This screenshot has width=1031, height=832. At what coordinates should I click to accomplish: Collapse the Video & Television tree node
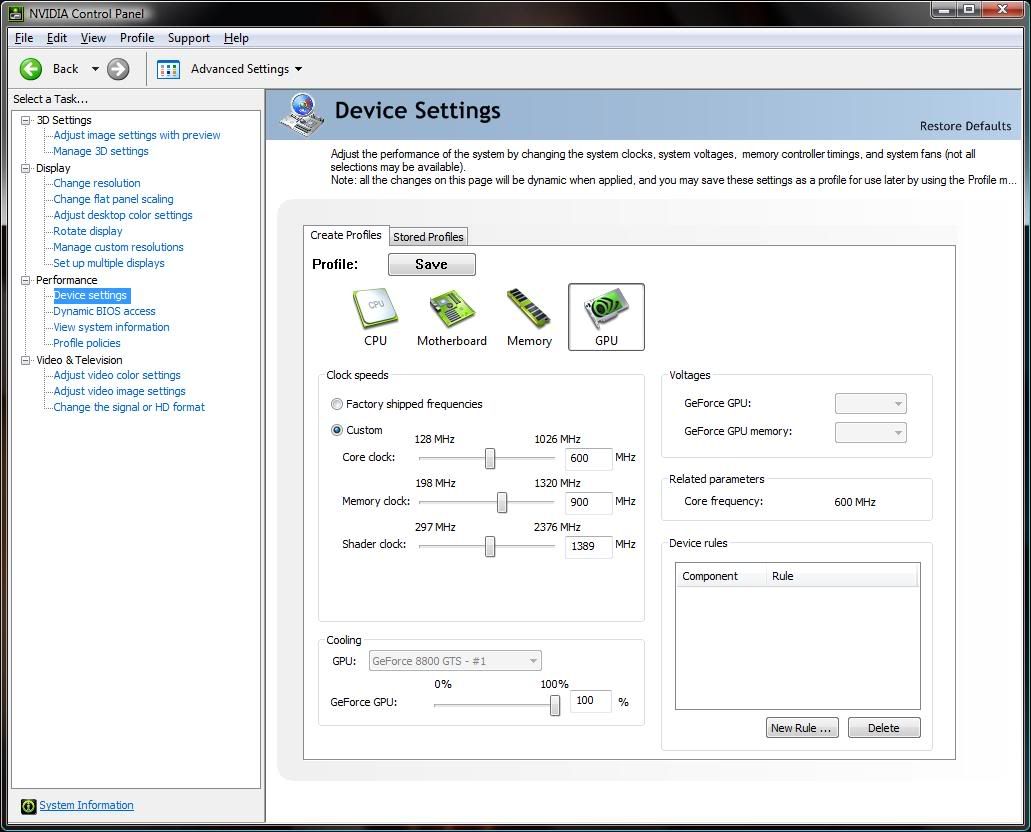tap(26, 360)
